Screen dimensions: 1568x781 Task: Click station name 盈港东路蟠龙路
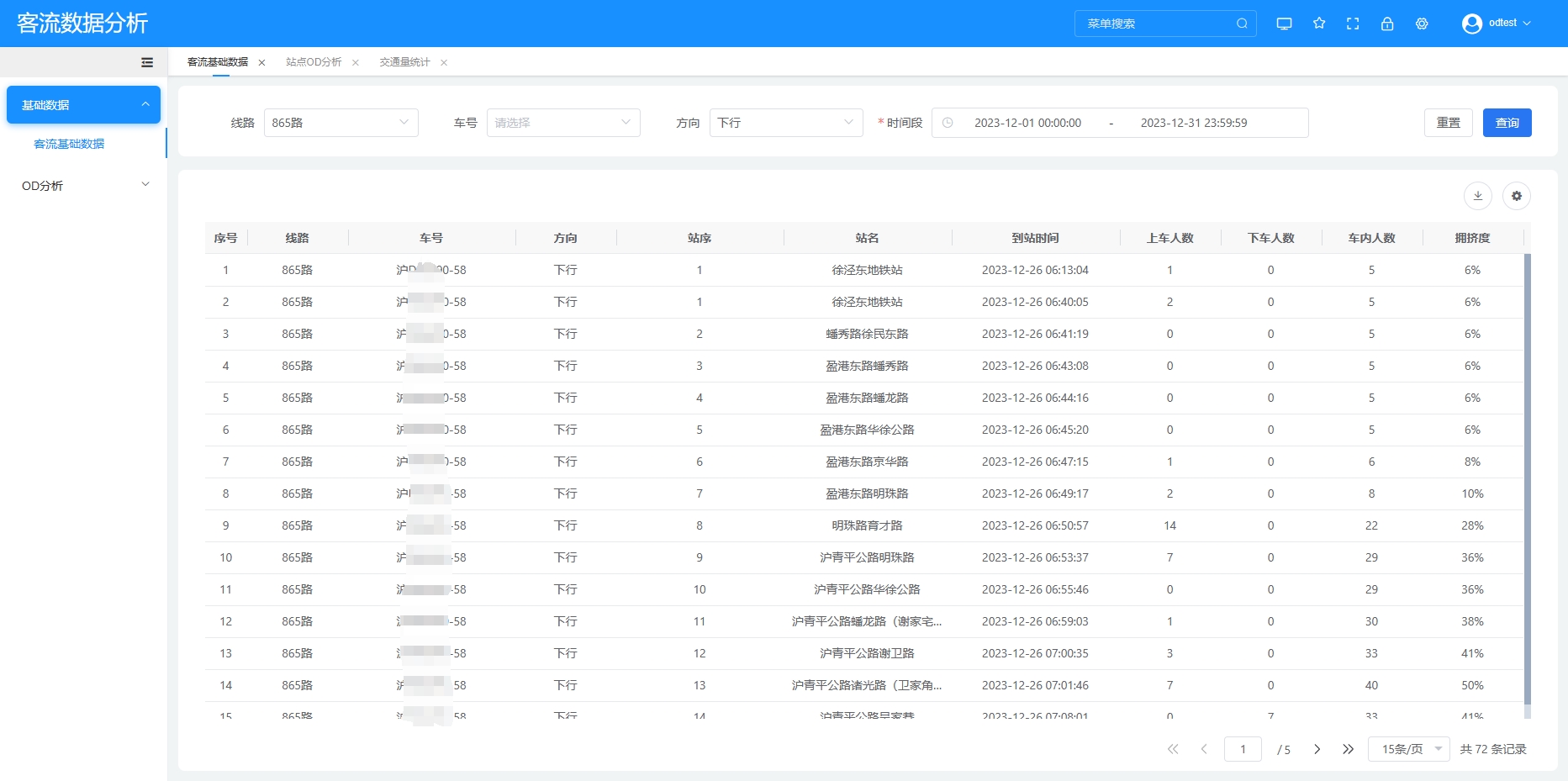[867, 398]
